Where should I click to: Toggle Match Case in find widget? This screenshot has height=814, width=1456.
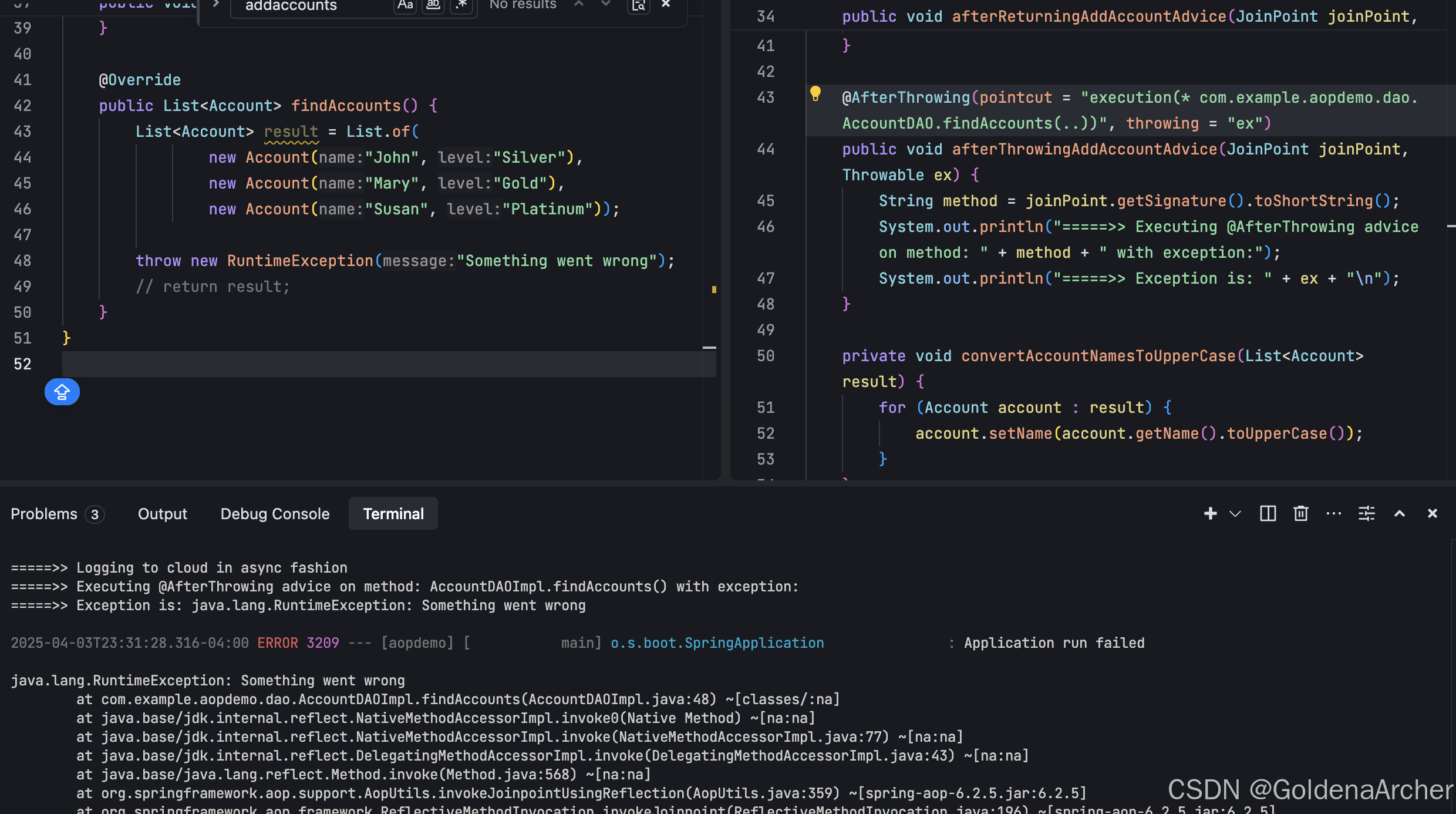[x=405, y=5]
